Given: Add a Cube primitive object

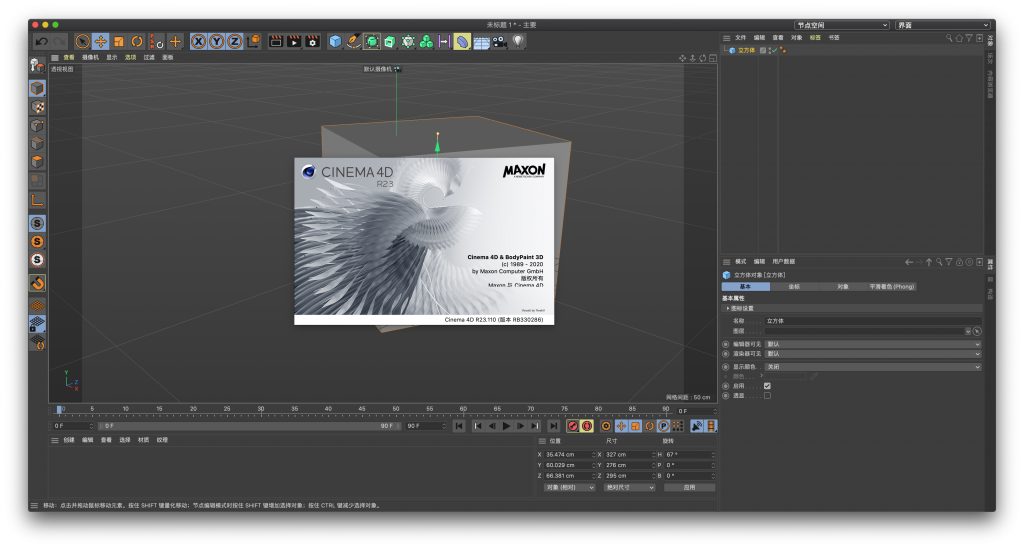Looking at the screenshot, I should point(335,41).
